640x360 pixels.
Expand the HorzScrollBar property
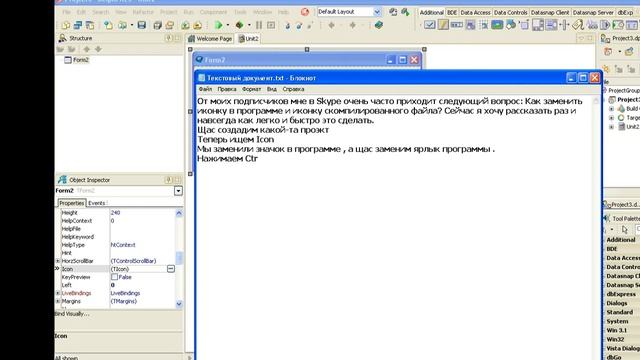click(x=58, y=261)
